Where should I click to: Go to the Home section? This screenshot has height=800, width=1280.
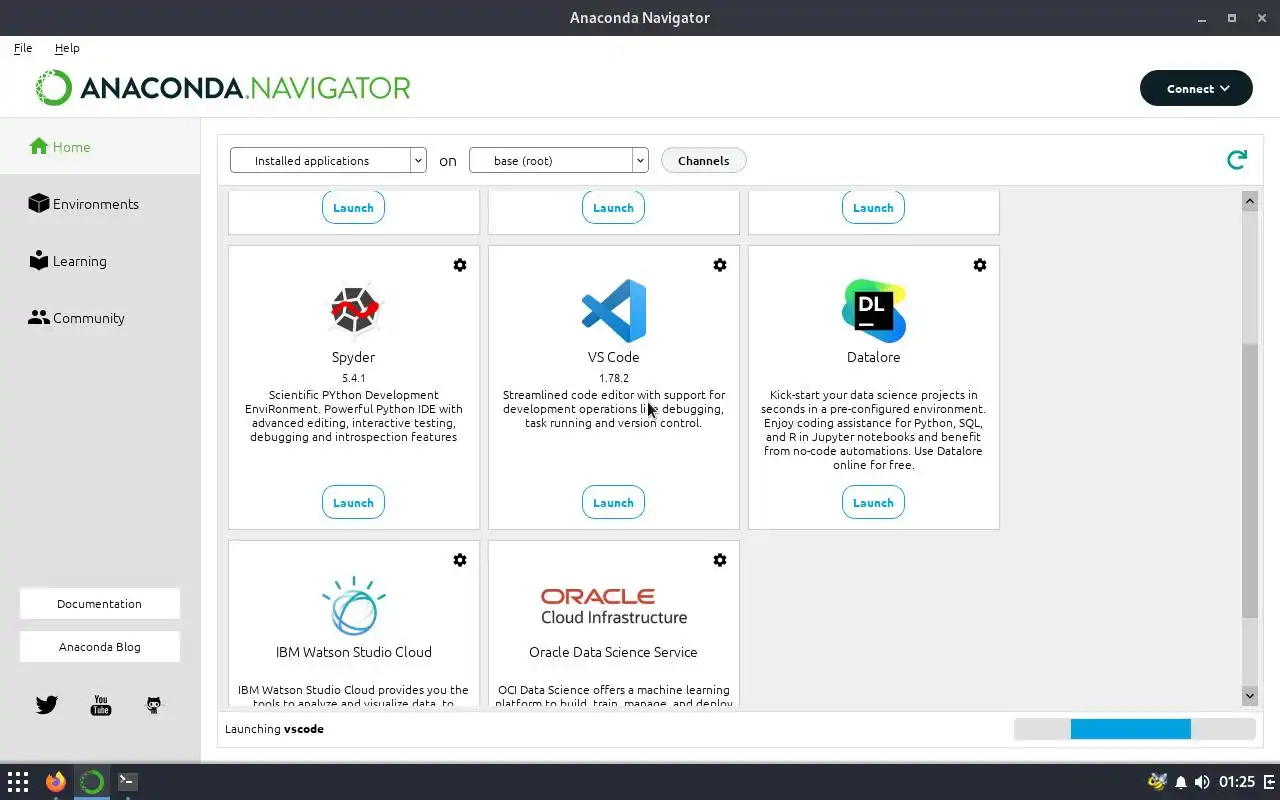(x=100, y=147)
